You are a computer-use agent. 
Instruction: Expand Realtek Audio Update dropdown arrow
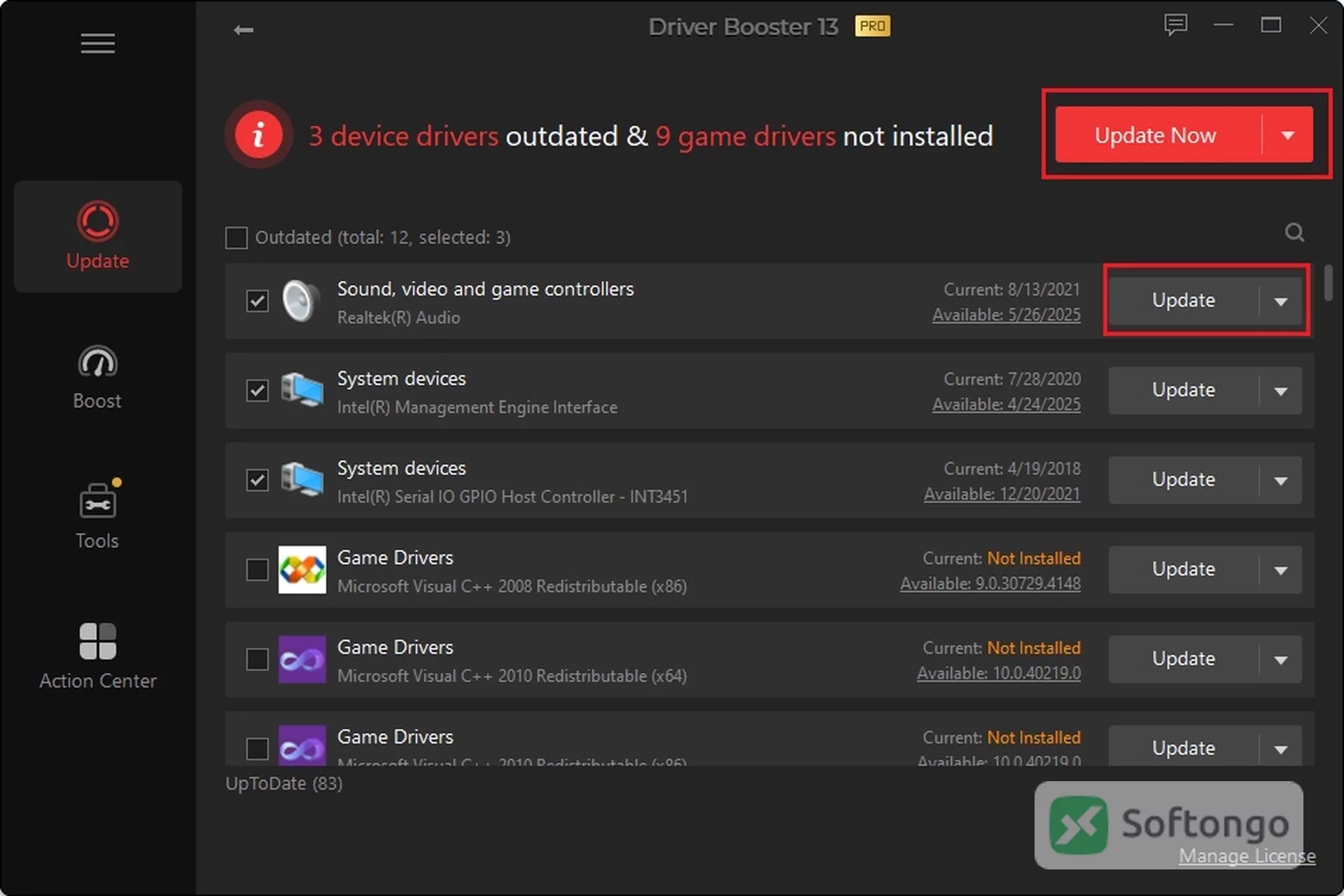1280,301
